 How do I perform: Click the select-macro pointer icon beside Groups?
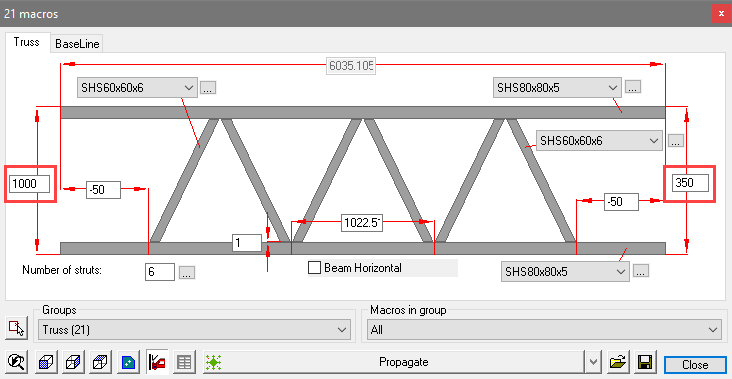(16, 328)
